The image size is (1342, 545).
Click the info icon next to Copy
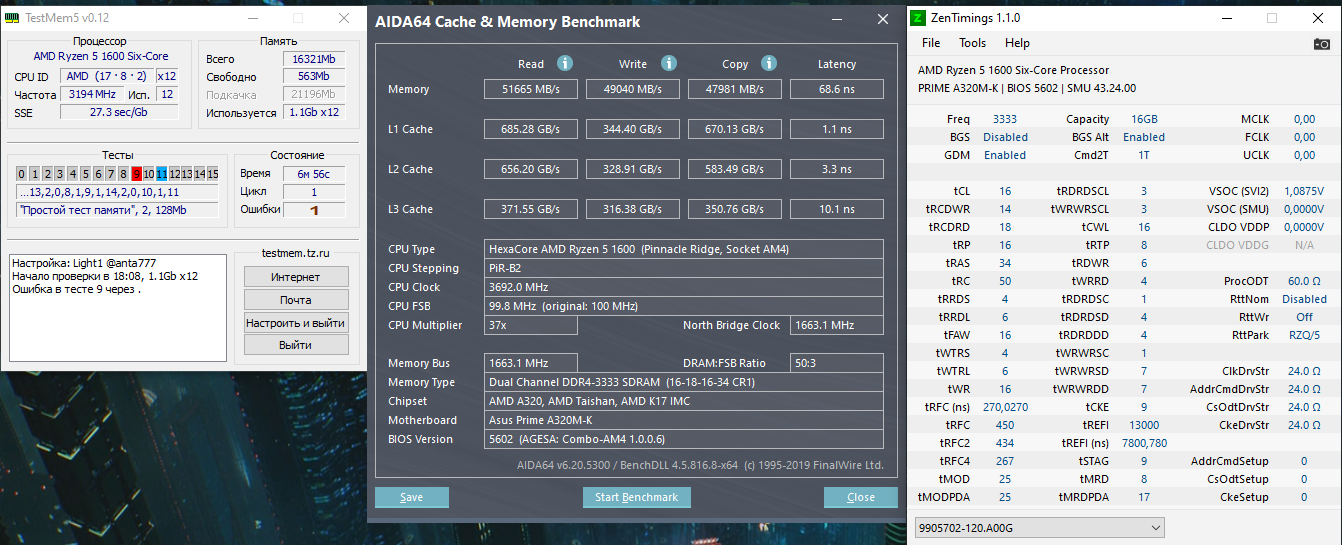coord(769,63)
